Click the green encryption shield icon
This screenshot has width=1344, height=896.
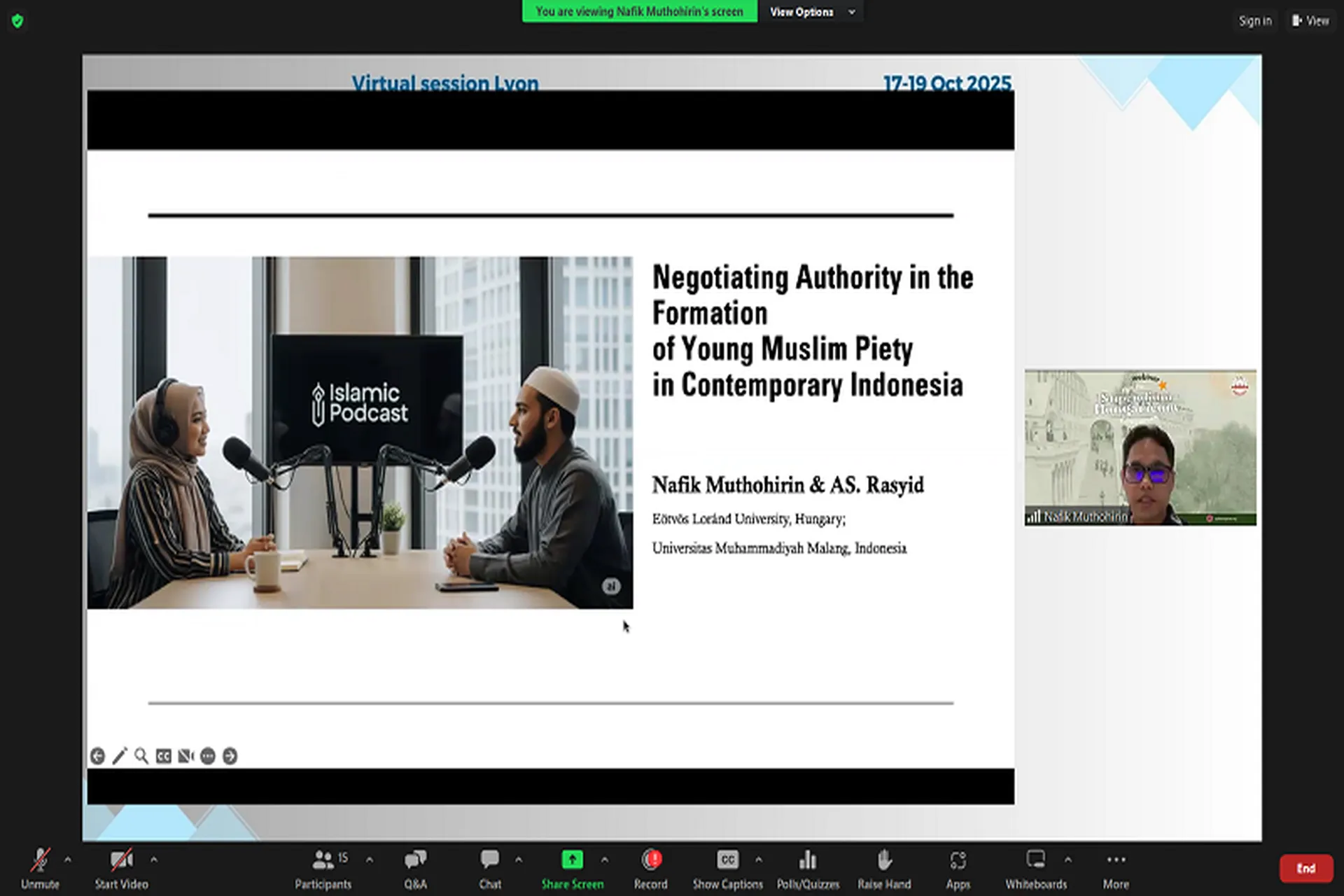tap(17, 21)
